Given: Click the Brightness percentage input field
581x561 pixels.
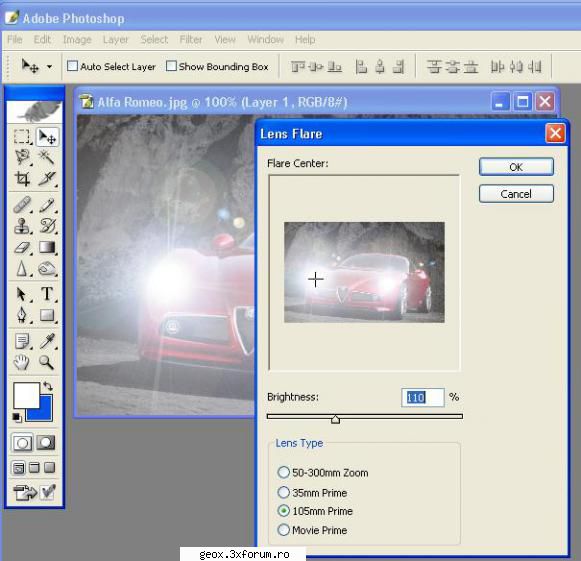Looking at the screenshot, I should coord(423,398).
